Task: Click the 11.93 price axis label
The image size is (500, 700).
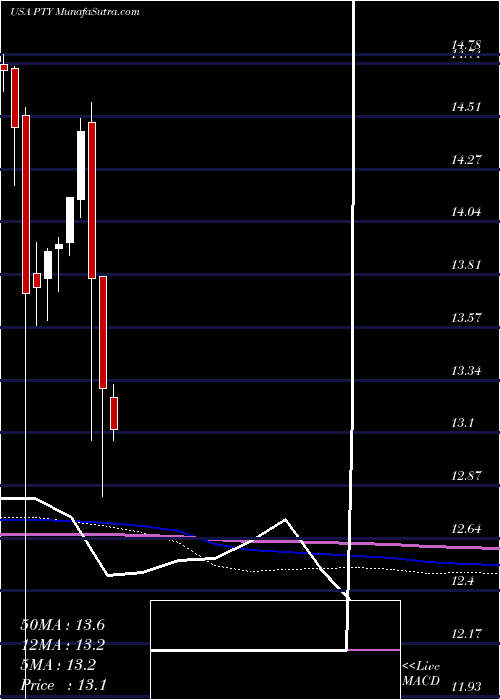Action: pos(466,686)
